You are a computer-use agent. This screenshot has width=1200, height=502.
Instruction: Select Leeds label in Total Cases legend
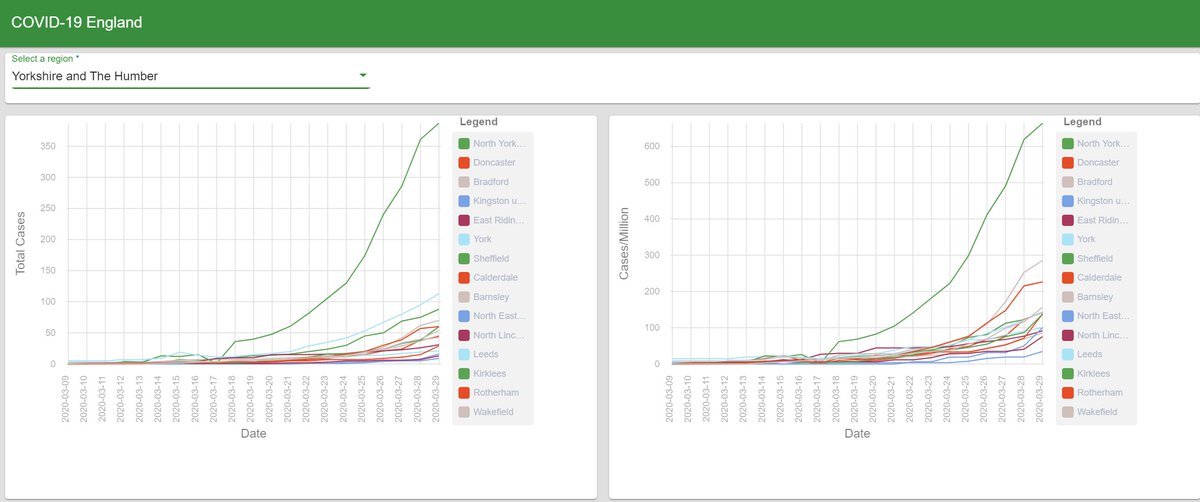[x=488, y=354]
